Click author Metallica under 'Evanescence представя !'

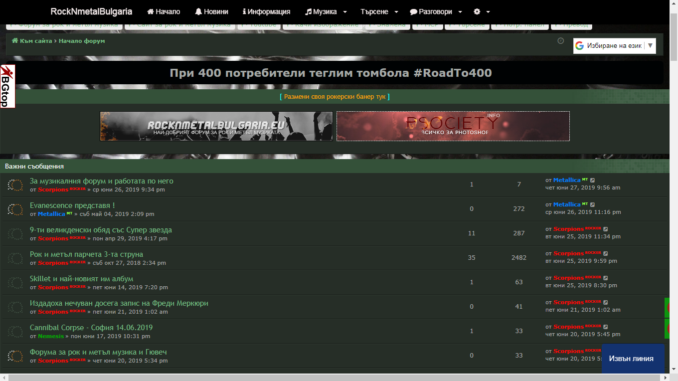coord(51,214)
